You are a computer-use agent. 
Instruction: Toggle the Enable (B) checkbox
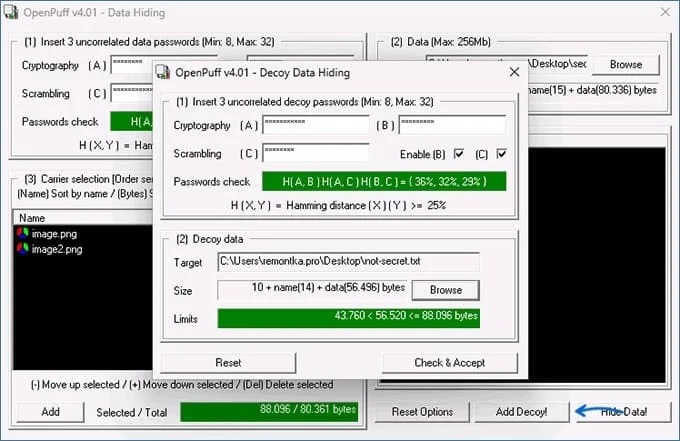(459, 154)
